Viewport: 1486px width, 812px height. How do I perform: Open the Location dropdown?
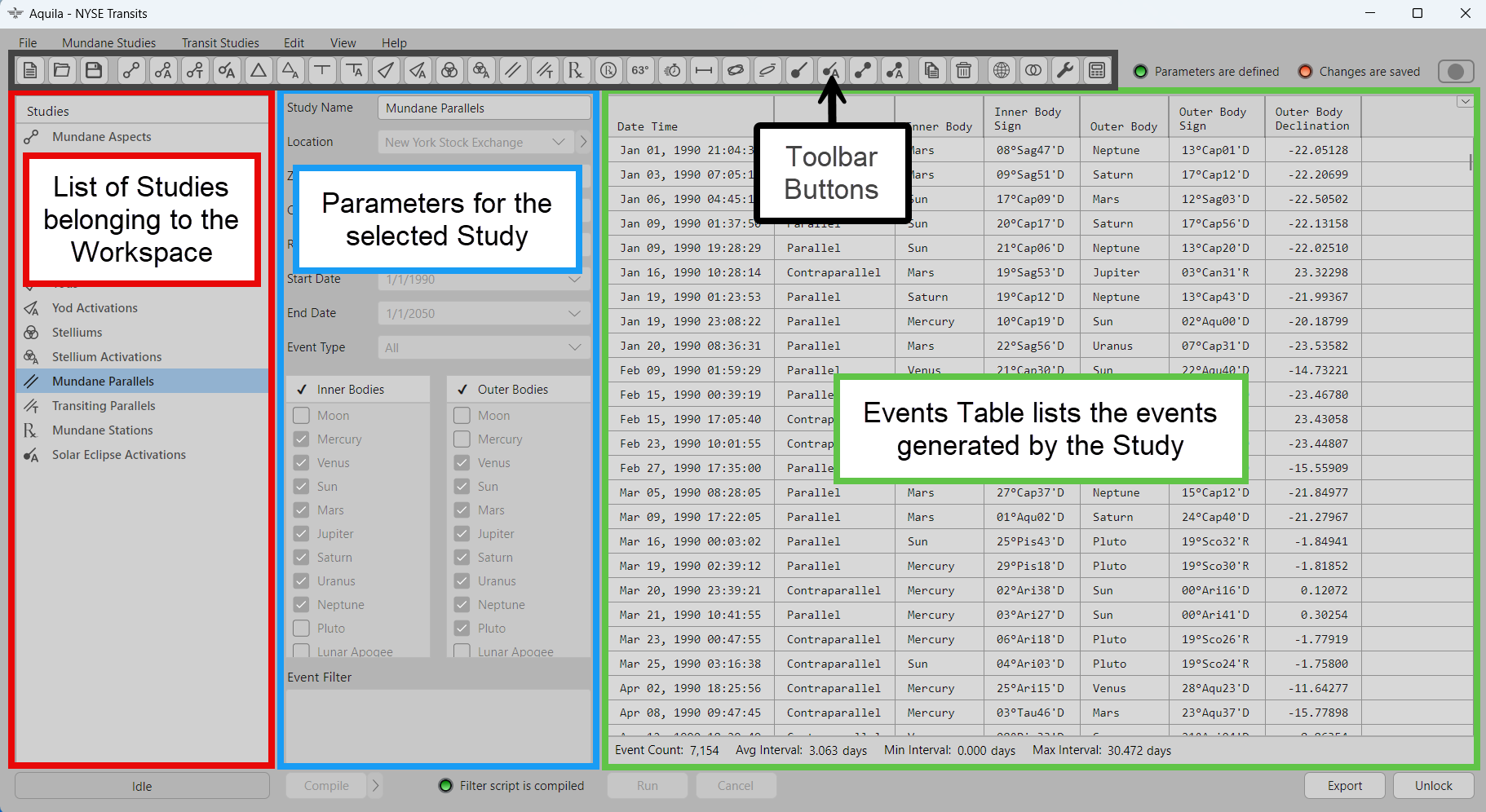tap(476, 142)
